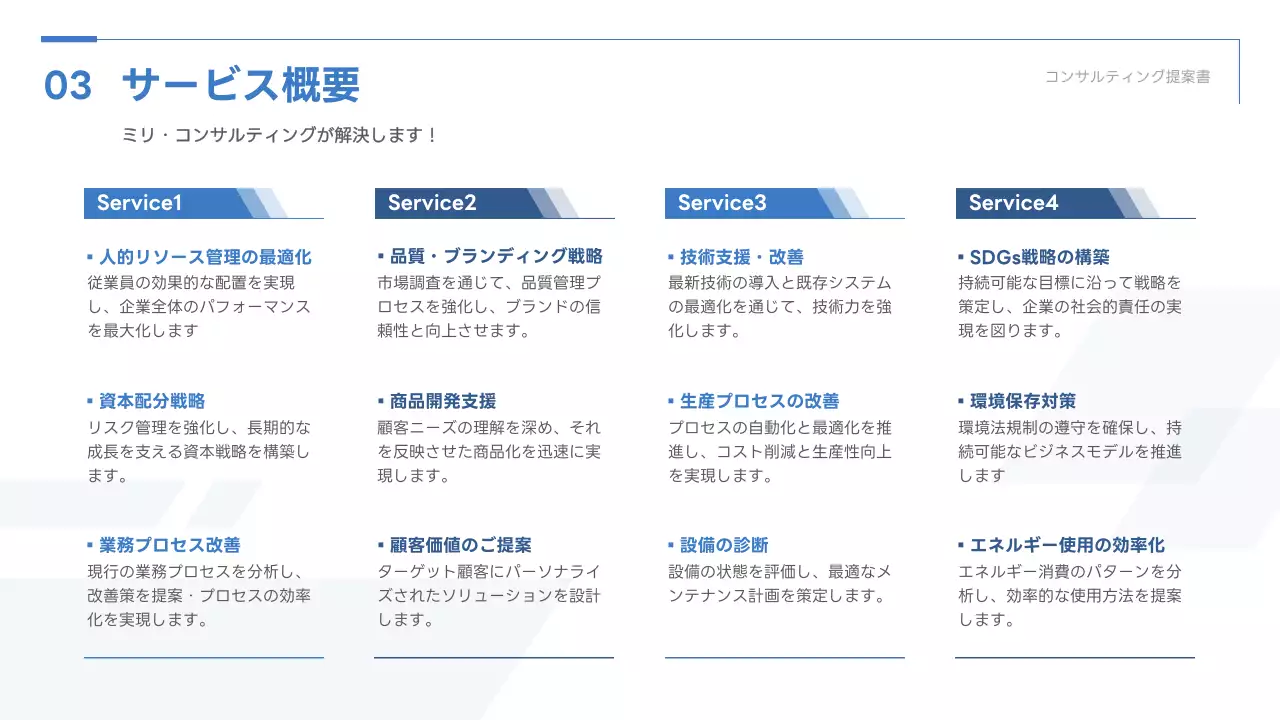The width and height of the screenshot is (1280, 720).
Task: Select the サービス概要 slide title
Action: point(240,85)
